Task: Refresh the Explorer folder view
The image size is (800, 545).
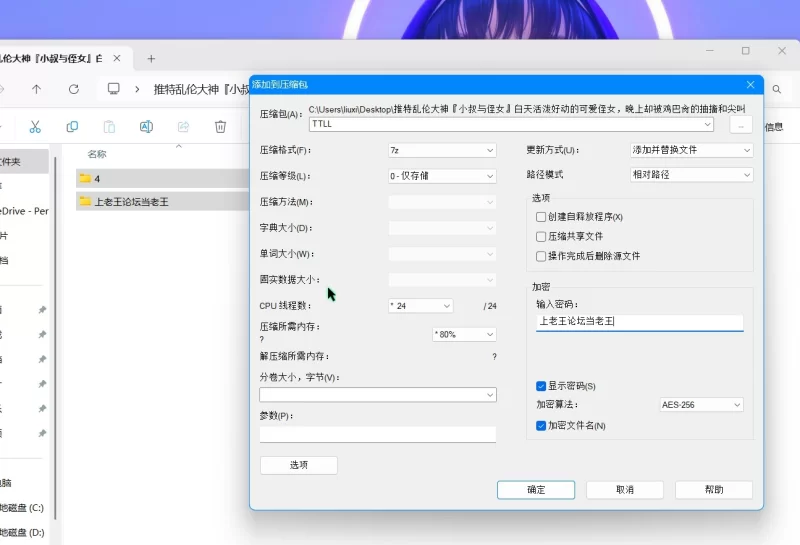Action: click(74, 89)
